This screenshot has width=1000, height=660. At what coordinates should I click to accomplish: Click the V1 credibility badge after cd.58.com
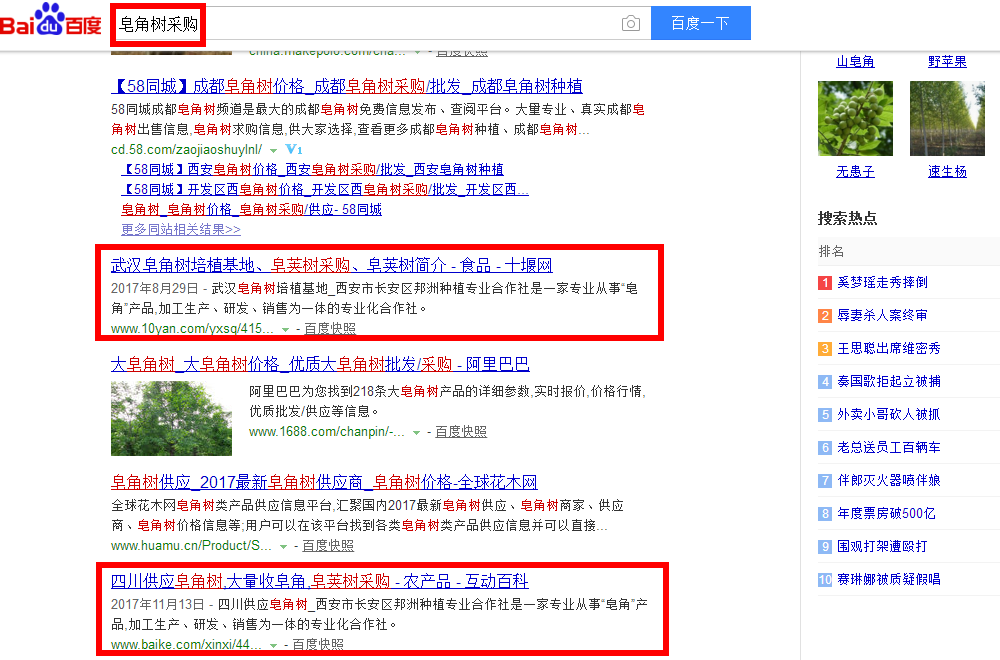[x=294, y=149]
